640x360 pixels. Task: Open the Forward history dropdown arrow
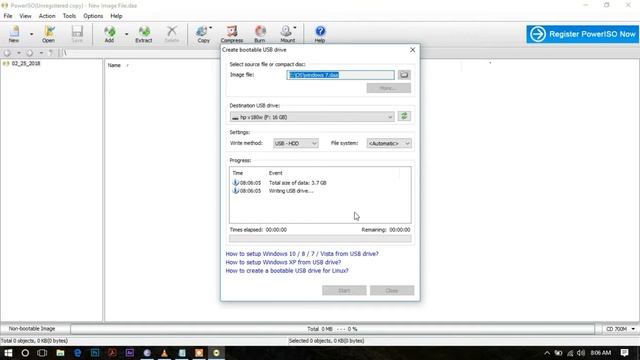tap(41, 53)
